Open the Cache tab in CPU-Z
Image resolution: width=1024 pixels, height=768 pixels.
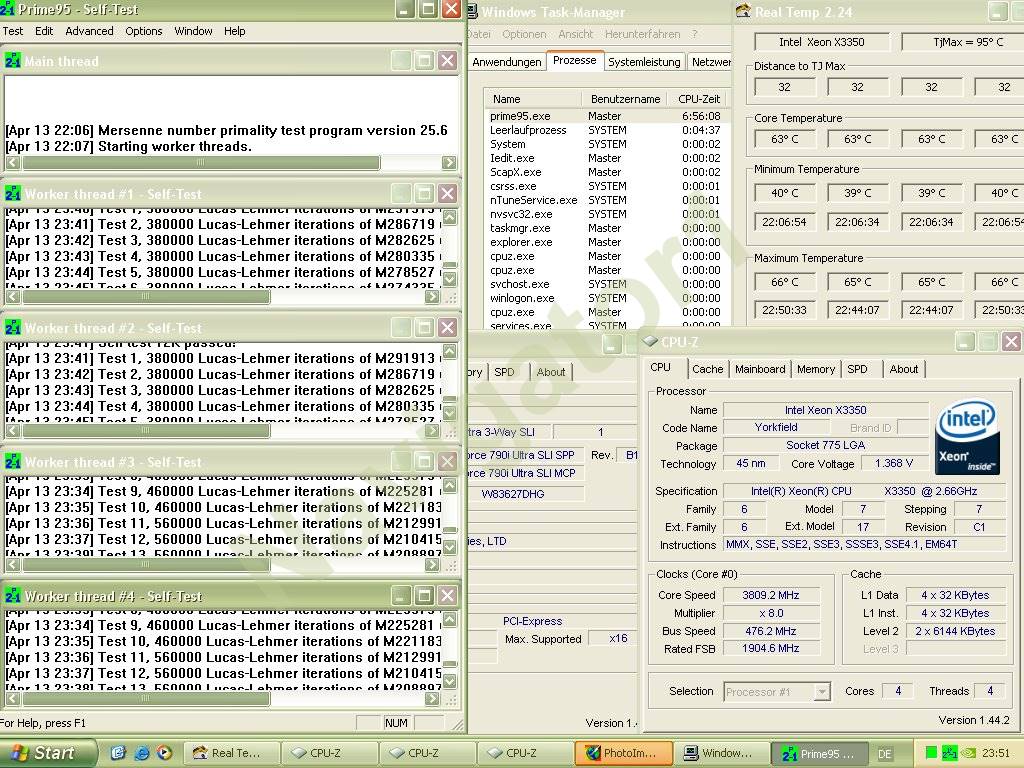click(708, 369)
